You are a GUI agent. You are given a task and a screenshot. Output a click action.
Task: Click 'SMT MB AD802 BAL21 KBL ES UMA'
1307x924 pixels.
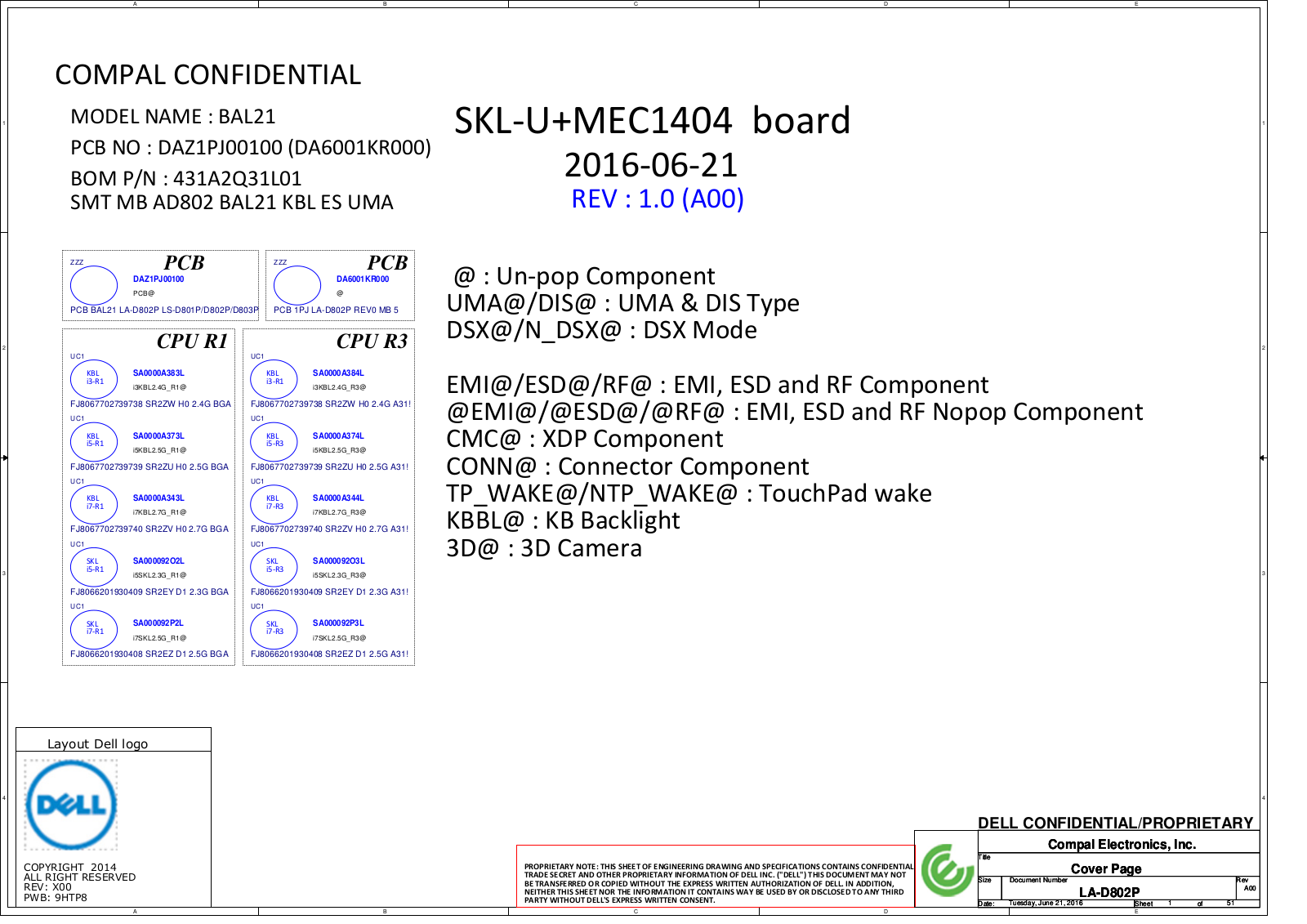click(x=232, y=203)
